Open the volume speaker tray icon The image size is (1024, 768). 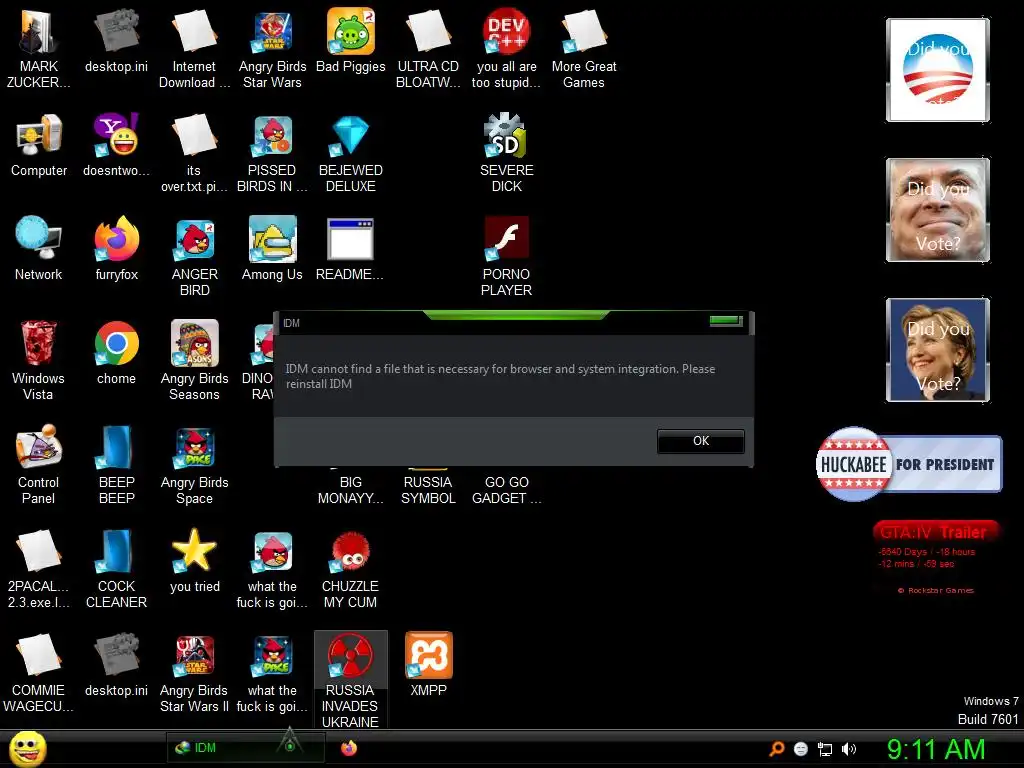pyautogui.click(x=849, y=750)
